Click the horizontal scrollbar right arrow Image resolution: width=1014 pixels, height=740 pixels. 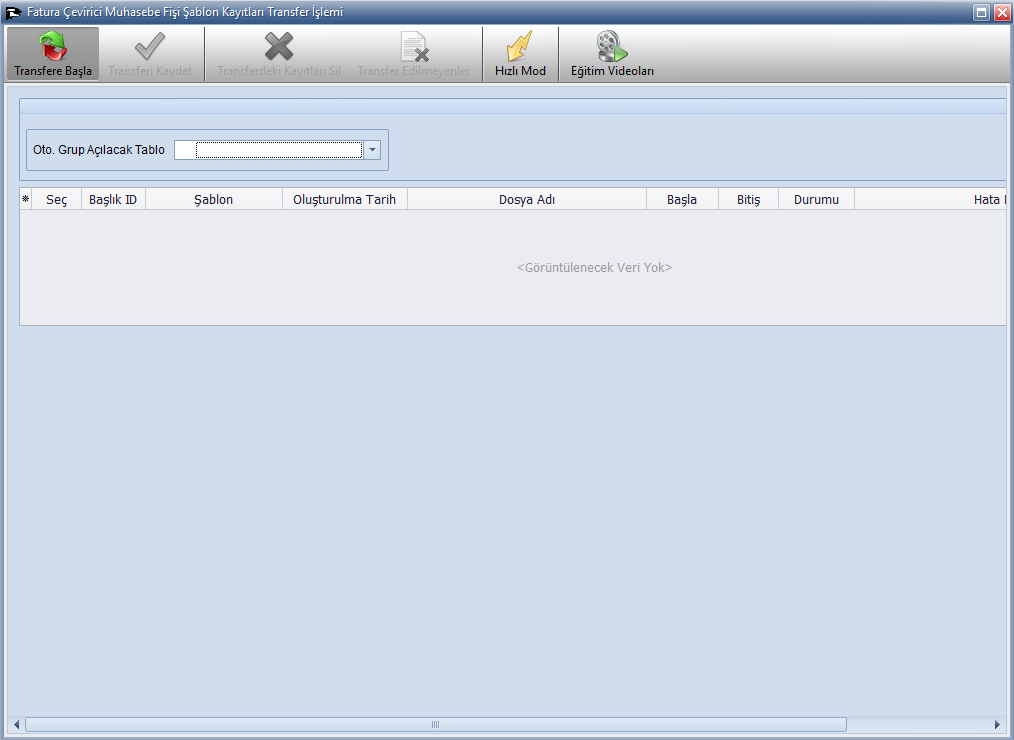pyautogui.click(x=997, y=724)
